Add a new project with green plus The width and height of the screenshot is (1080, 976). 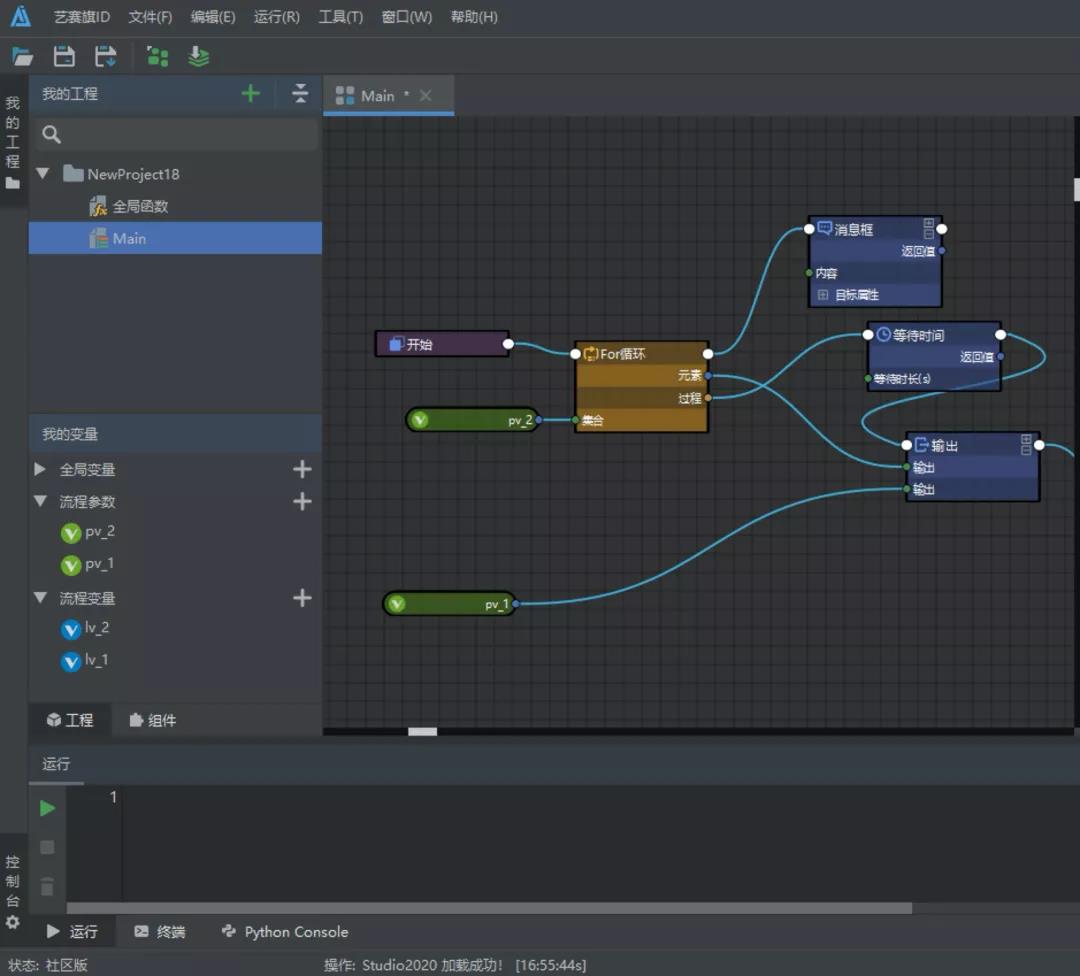coord(251,94)
